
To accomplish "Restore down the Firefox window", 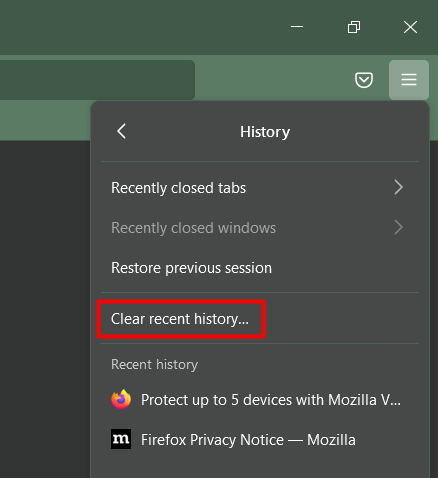I will (354, 27).
